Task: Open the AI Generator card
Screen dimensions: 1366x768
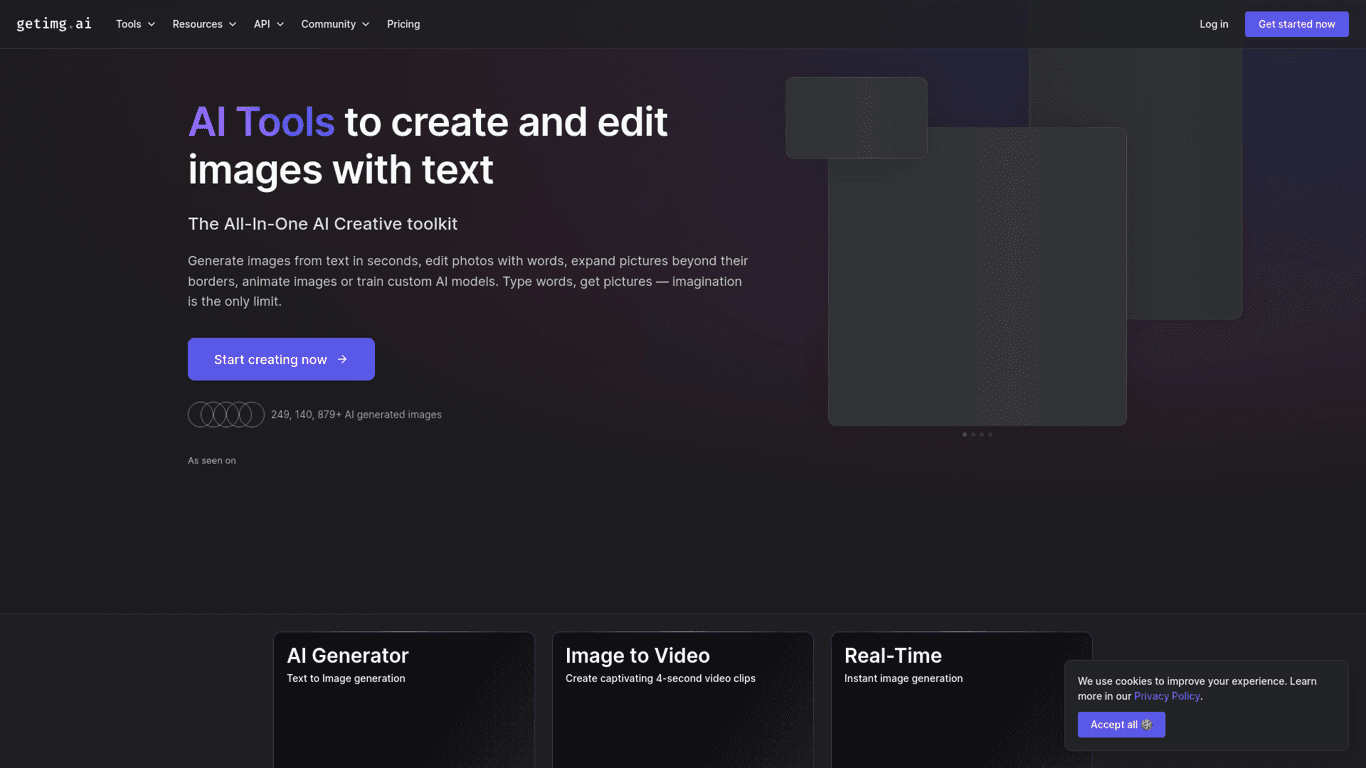Action: (403, 700)
